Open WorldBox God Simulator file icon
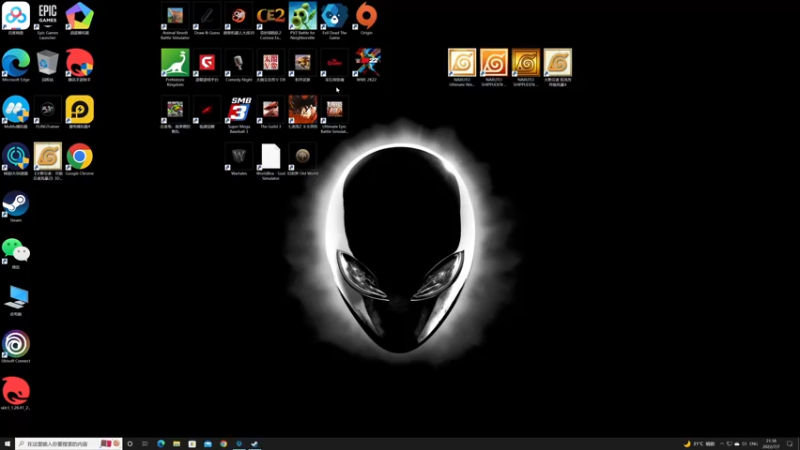 (x=270, y=161)
